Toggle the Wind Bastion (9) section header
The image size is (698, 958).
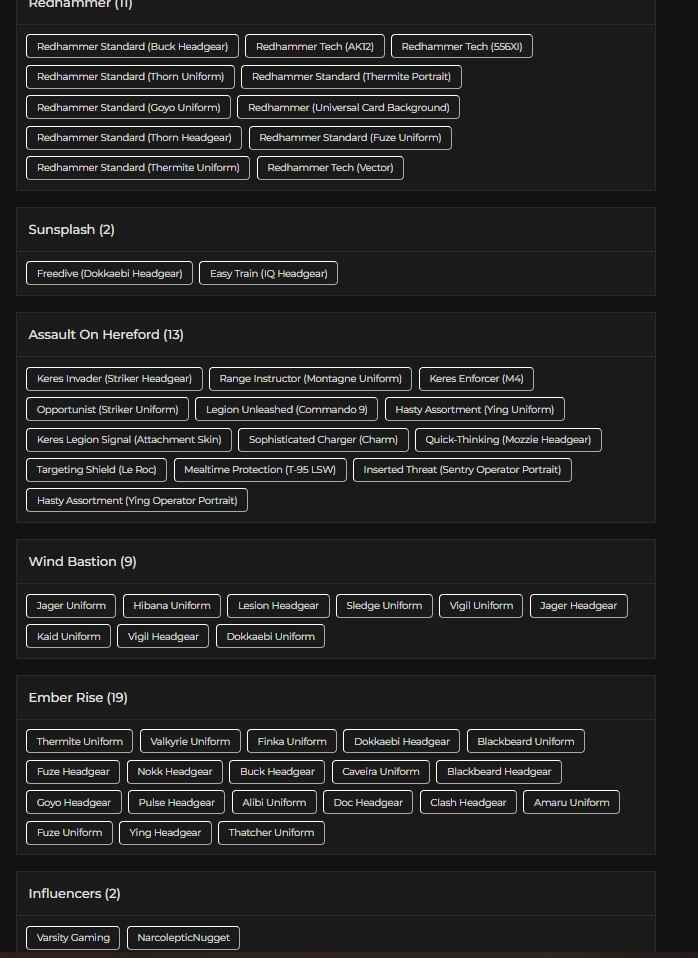[x=82, y=562]
